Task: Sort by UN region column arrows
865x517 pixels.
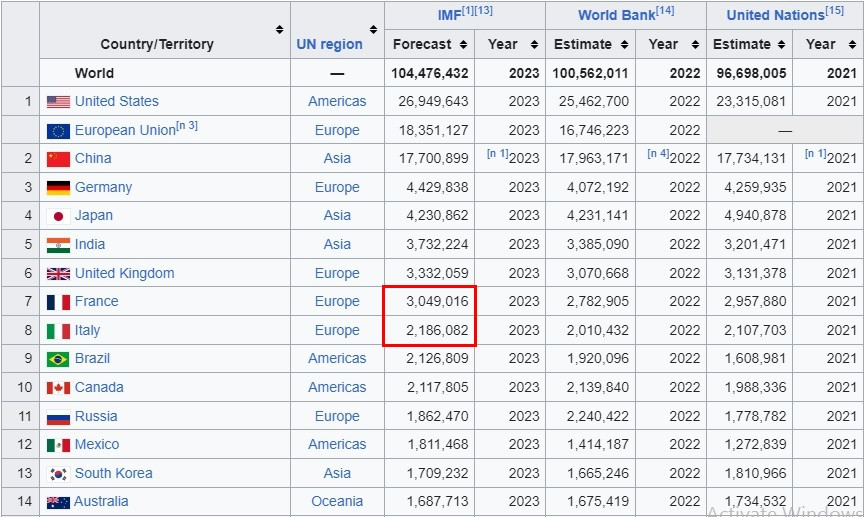Action: pyautogui.click(x=373, y=30)
